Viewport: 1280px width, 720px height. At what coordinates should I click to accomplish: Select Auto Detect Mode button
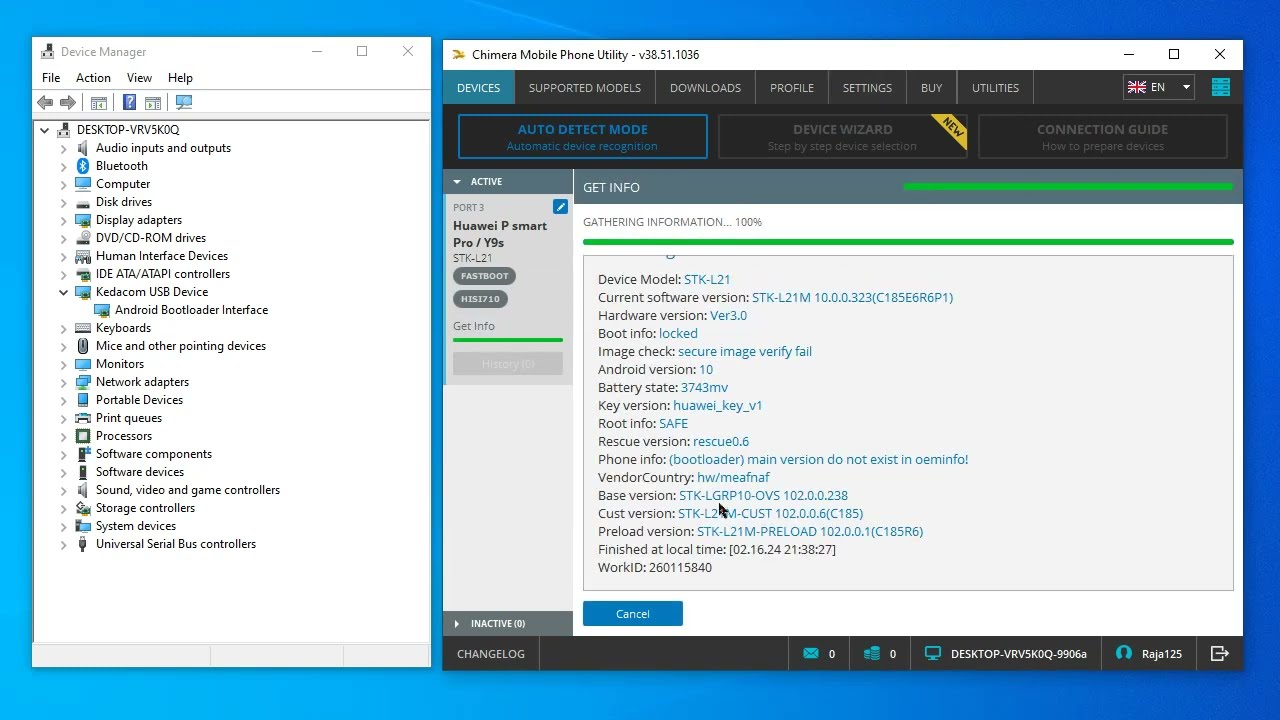pos(582,137)
